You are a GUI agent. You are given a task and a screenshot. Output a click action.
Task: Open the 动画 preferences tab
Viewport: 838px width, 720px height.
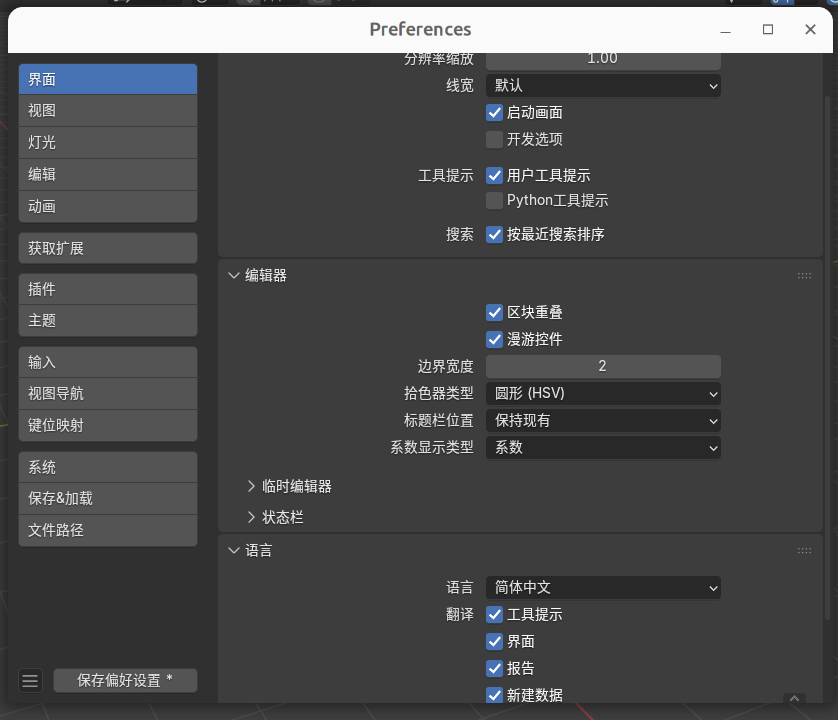tap(108, 206)
